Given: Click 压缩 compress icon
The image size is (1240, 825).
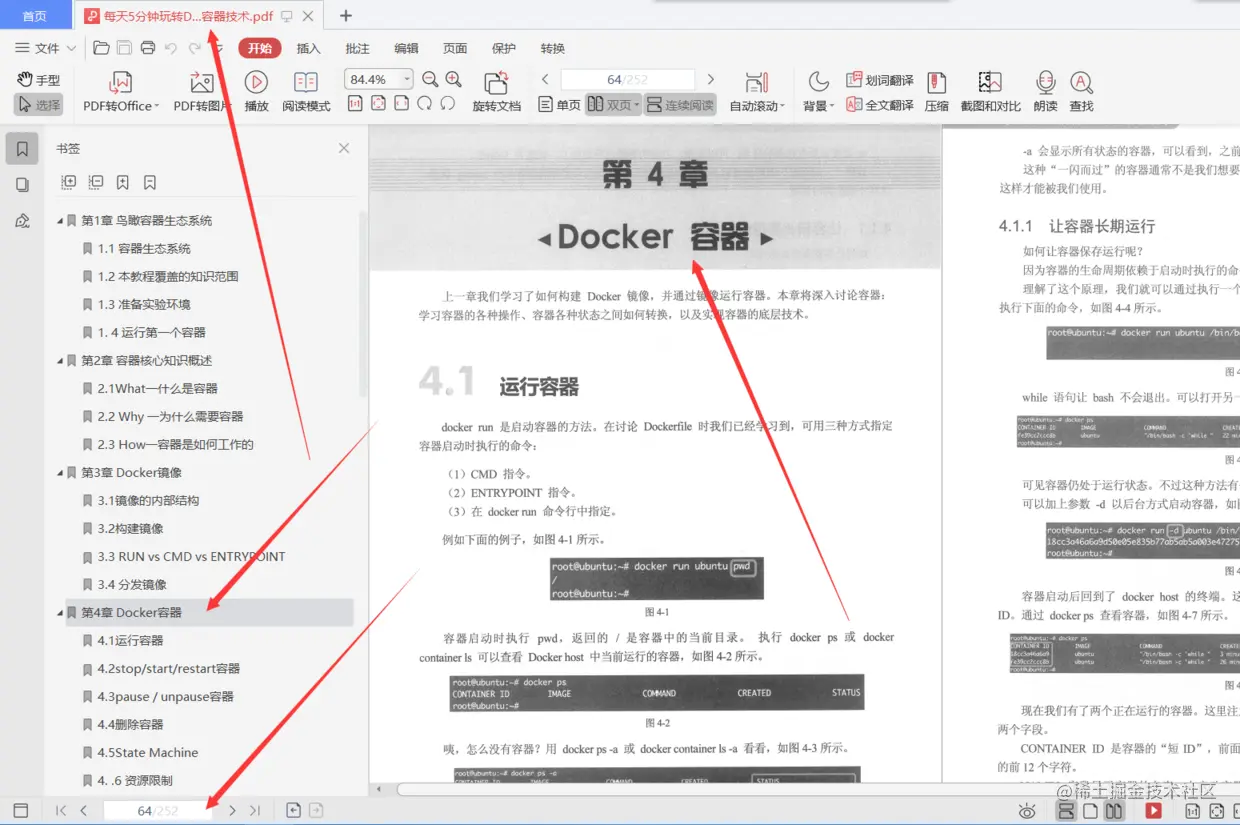Looking at the screenshot, I should pyautogui.click(x=936, y=92).
